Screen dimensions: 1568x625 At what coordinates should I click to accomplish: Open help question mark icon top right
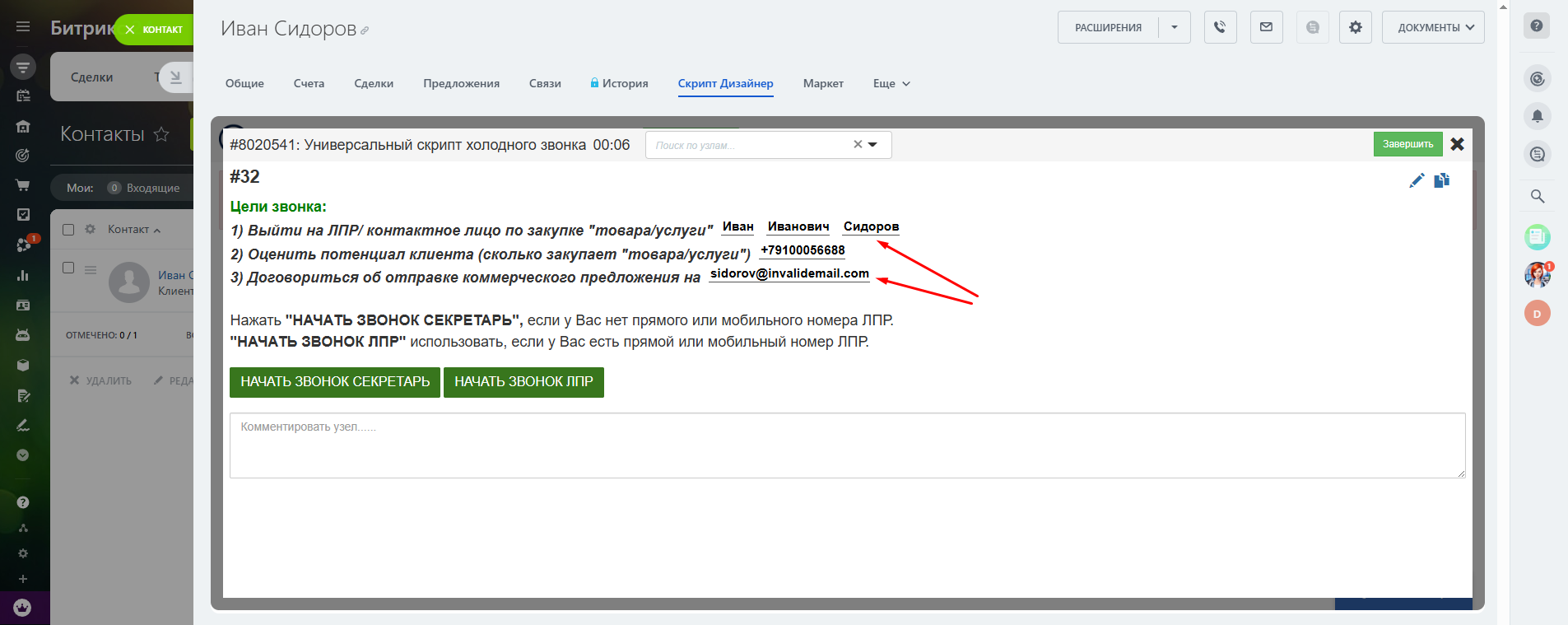(1536, 26)
